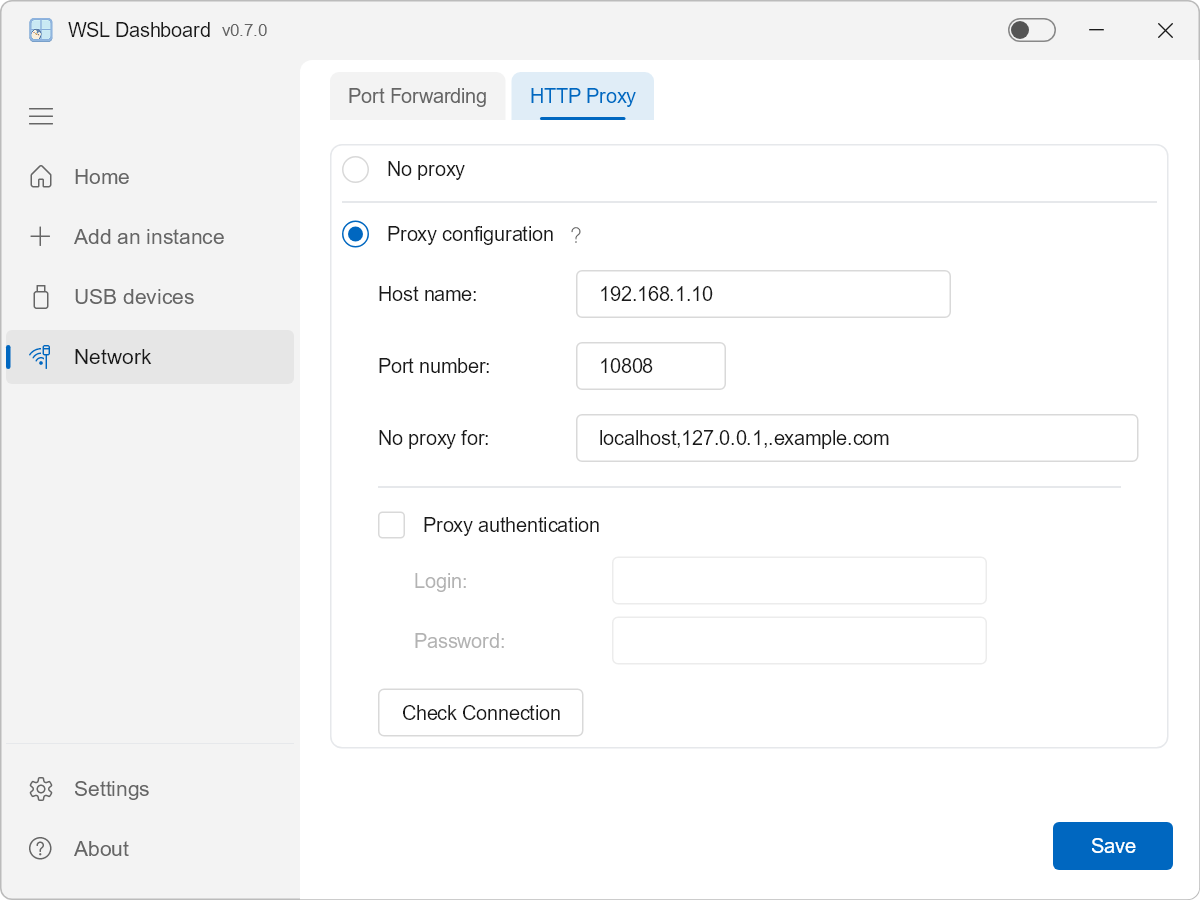Open Settings via the gear icon
The width and height of the screenshot is (1200, 900).
40,788
